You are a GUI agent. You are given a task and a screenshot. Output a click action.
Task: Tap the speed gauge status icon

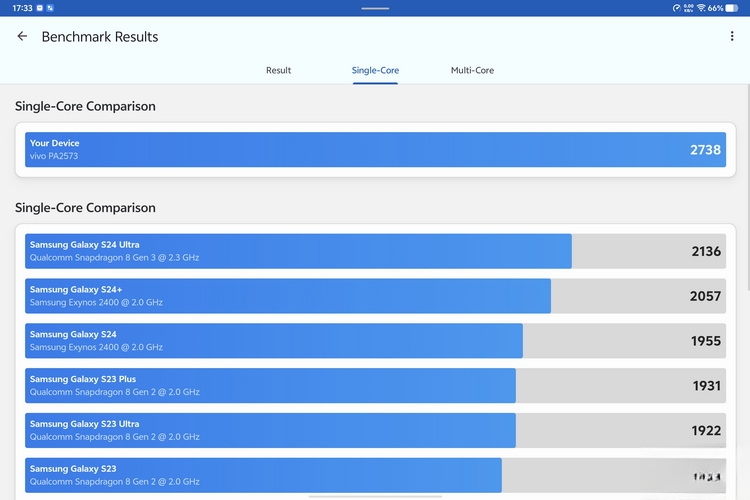click(x=676, y=8)
